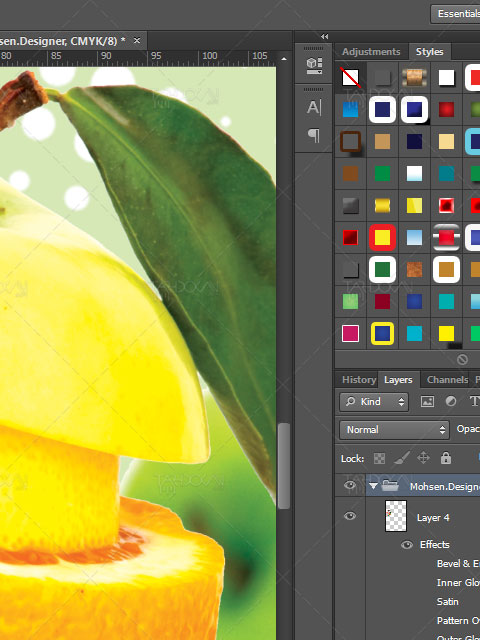Apply the wood-textured style preset

point(414,77)
